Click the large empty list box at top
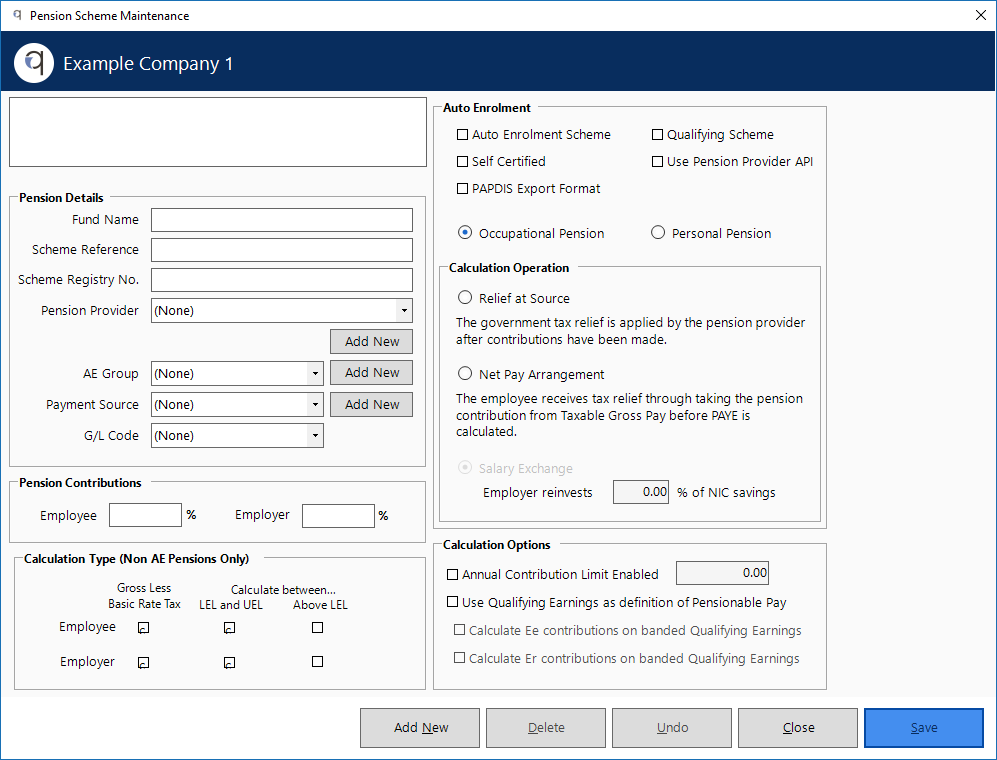Image resolution: width=997 pixels, height=760 pixels. pos(218,132)
